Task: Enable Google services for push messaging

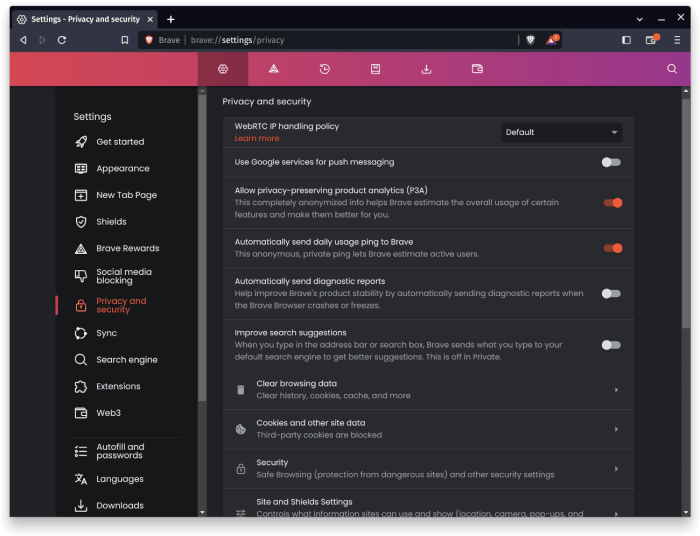Action: pyautogui.click(x=611, y=162)
